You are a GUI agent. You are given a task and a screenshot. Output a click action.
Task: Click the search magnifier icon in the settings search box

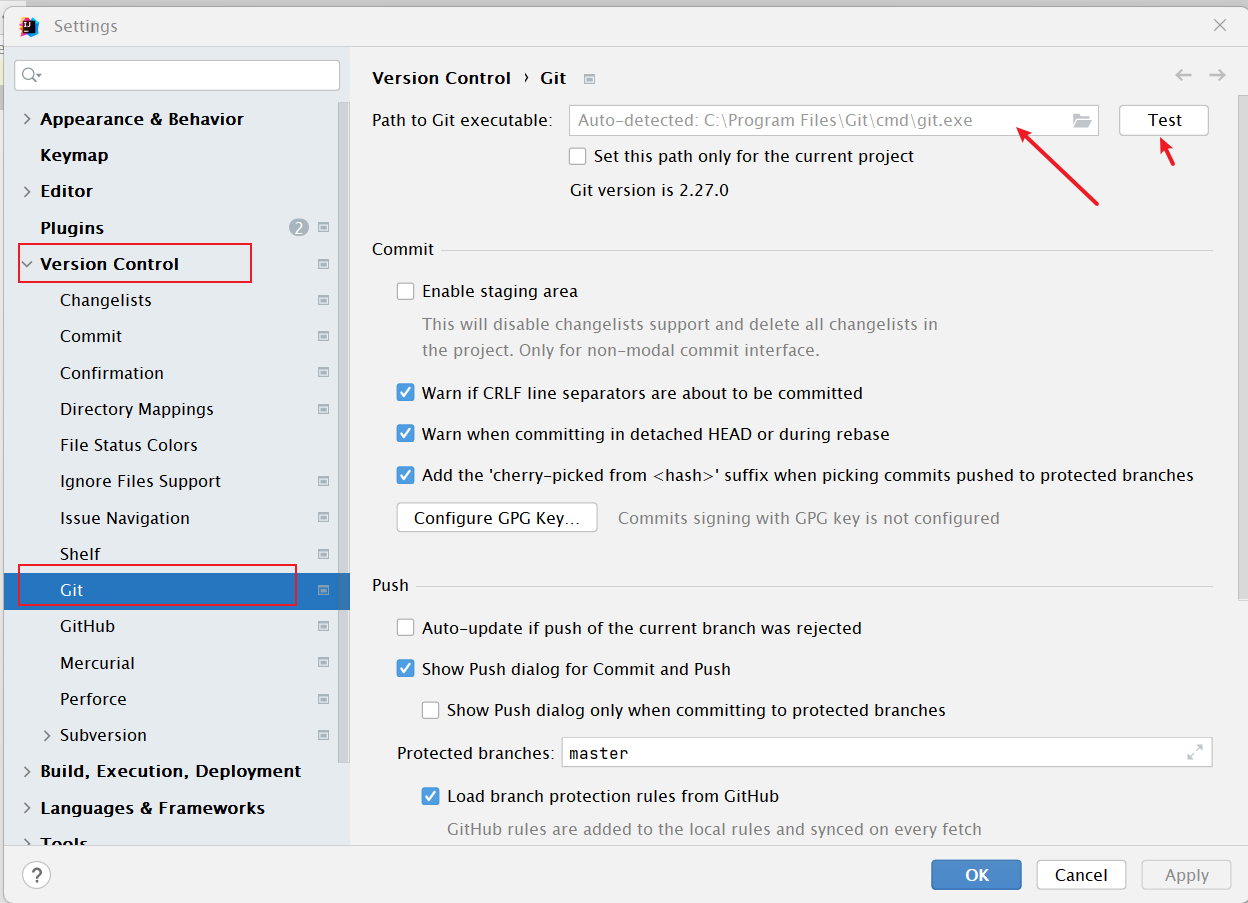point(29,75)
